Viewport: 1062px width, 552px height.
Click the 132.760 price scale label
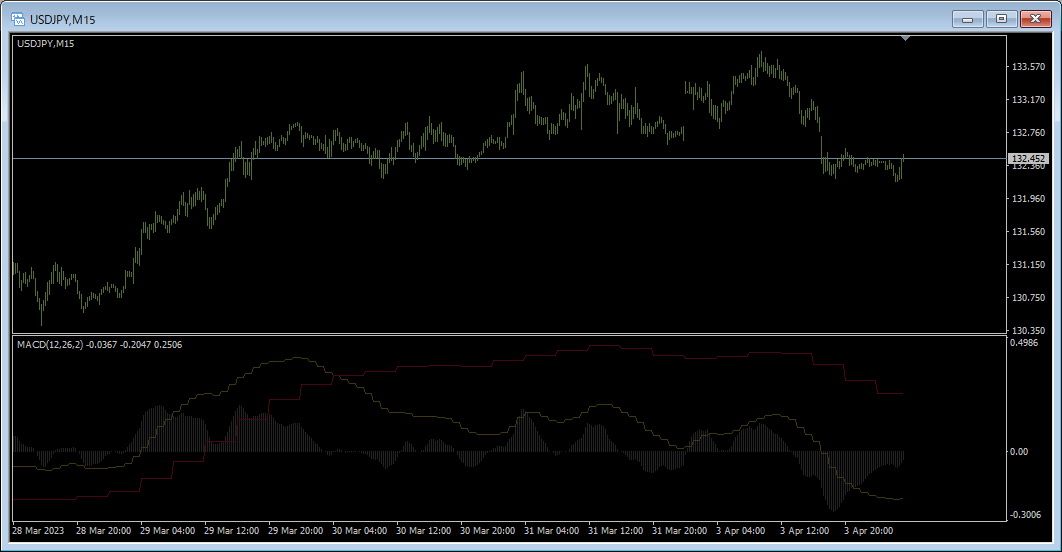point(1028,133)
